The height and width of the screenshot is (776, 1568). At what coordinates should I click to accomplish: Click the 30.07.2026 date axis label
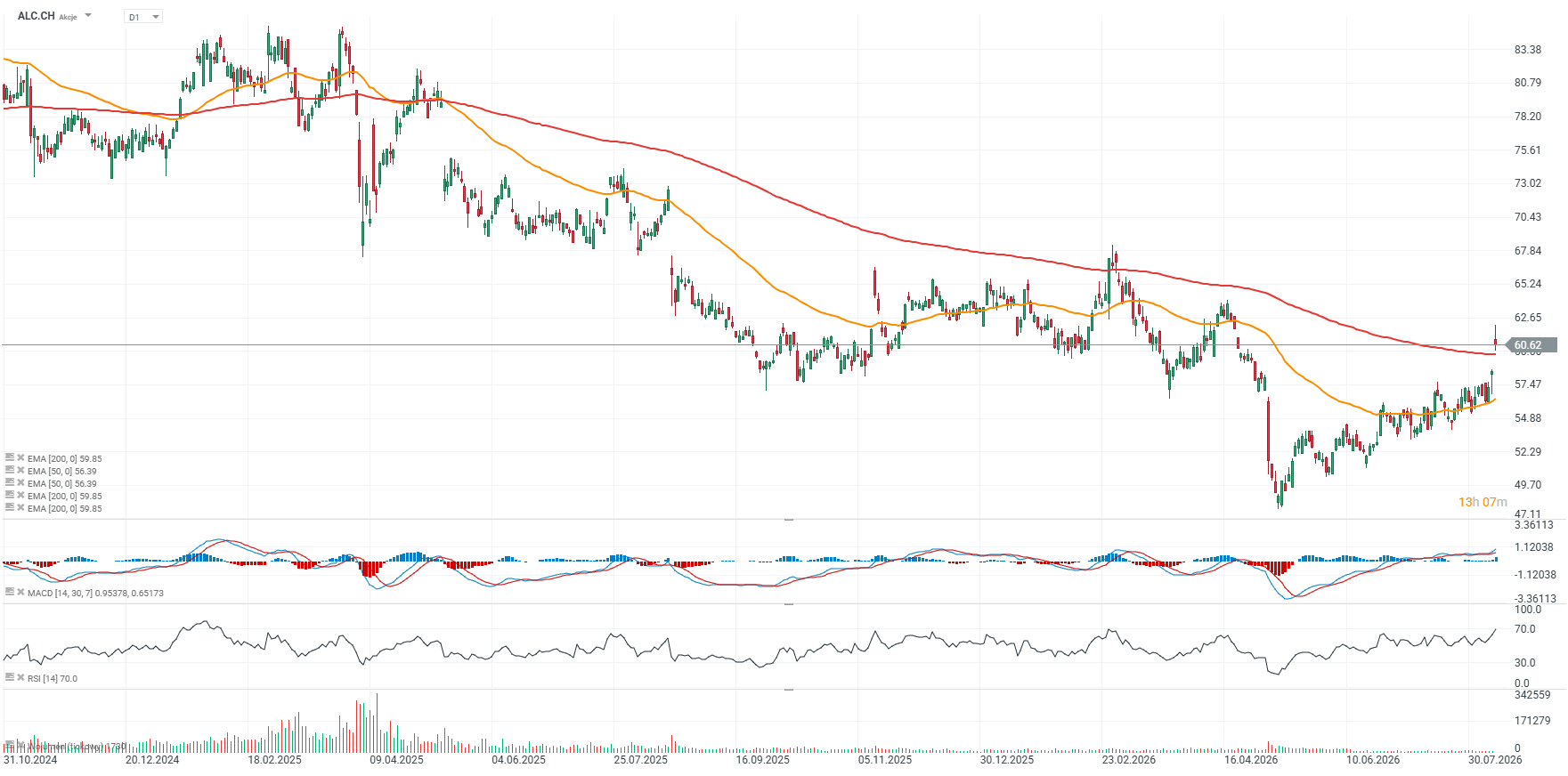pos(1495,760)
